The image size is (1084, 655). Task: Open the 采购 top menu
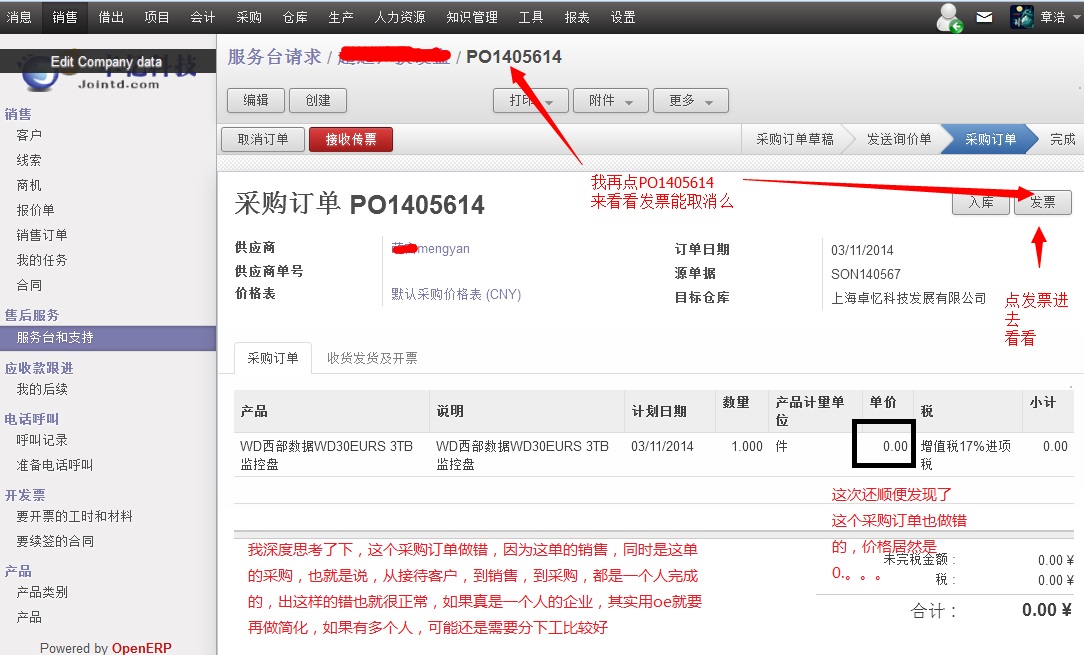pos(249,17)
